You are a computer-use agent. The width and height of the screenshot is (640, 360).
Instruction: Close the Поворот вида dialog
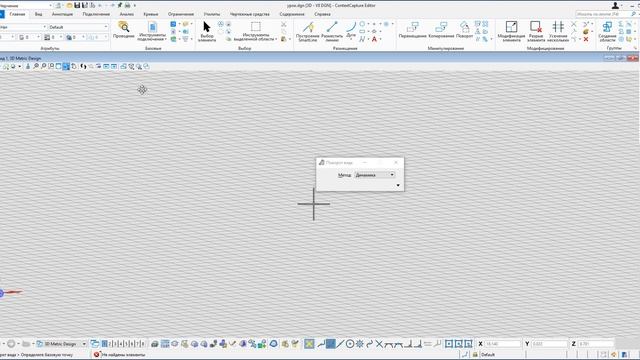tap(396, 162)
